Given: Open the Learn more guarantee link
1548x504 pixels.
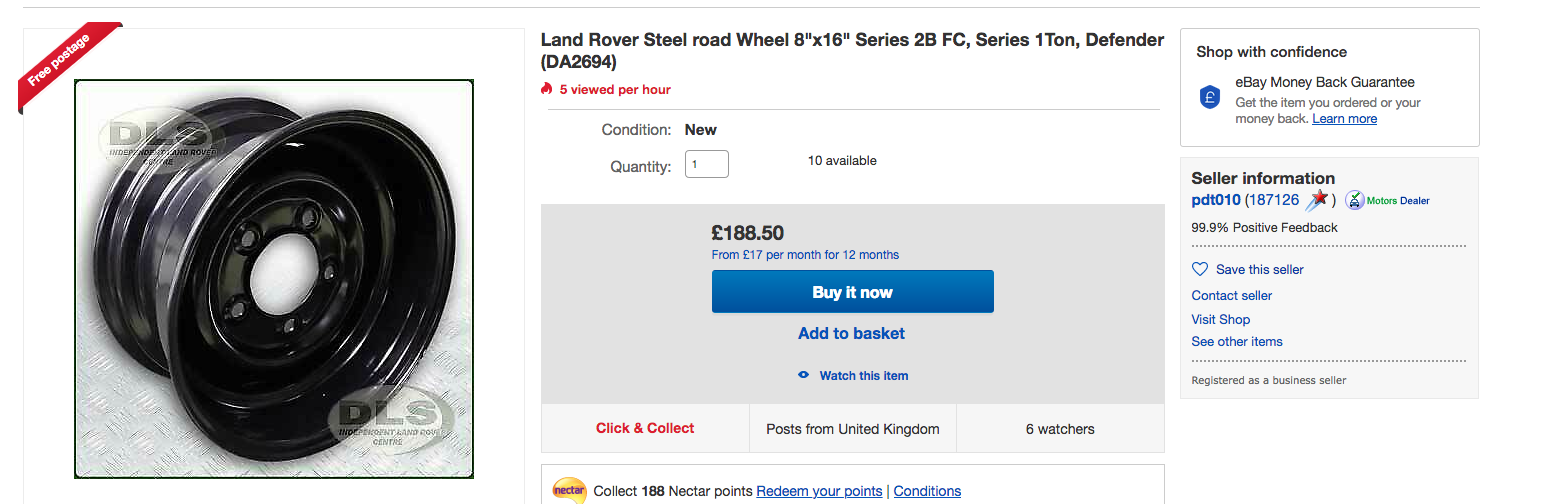Looking at the screenshot, I should pyautogui.click(x=1344, y=118).
